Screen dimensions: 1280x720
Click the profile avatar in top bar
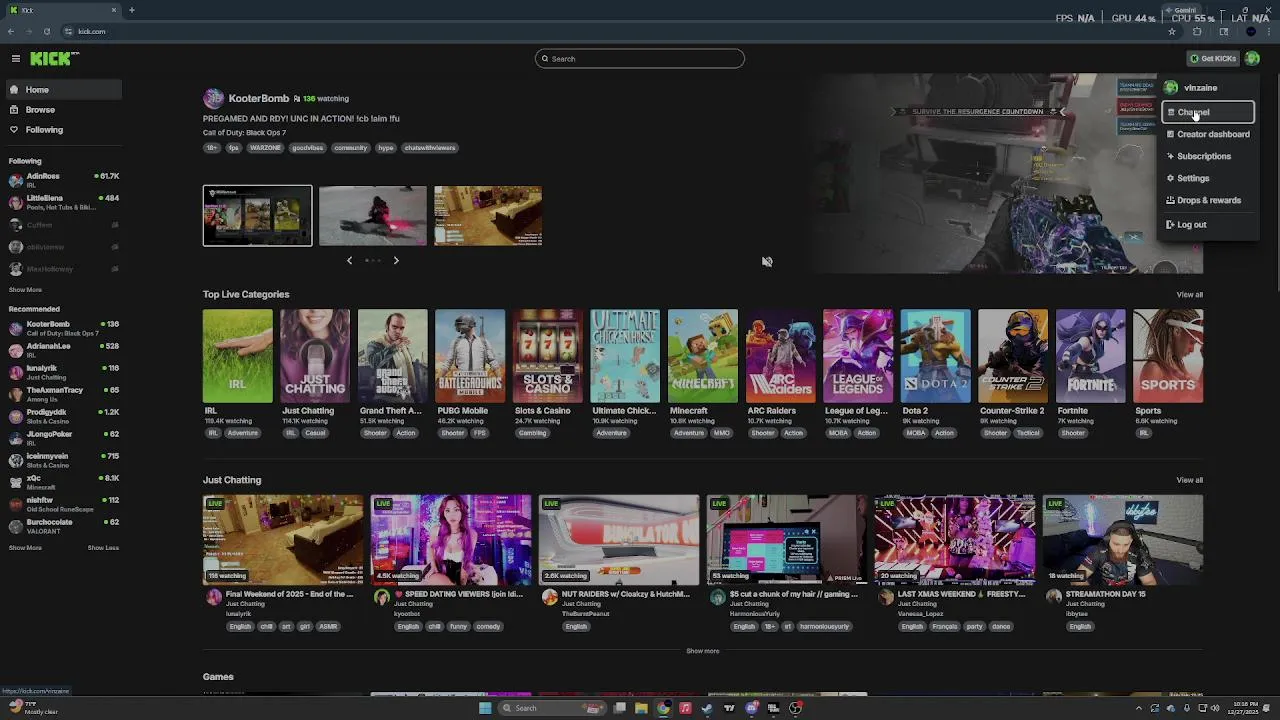[1252, 59]
